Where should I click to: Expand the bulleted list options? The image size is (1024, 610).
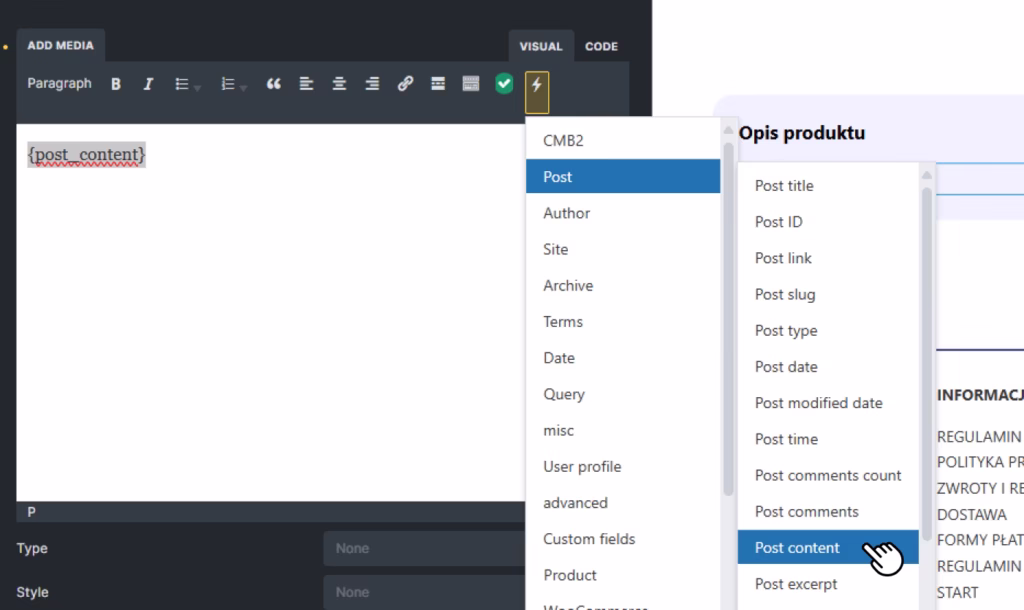point(197,87)
